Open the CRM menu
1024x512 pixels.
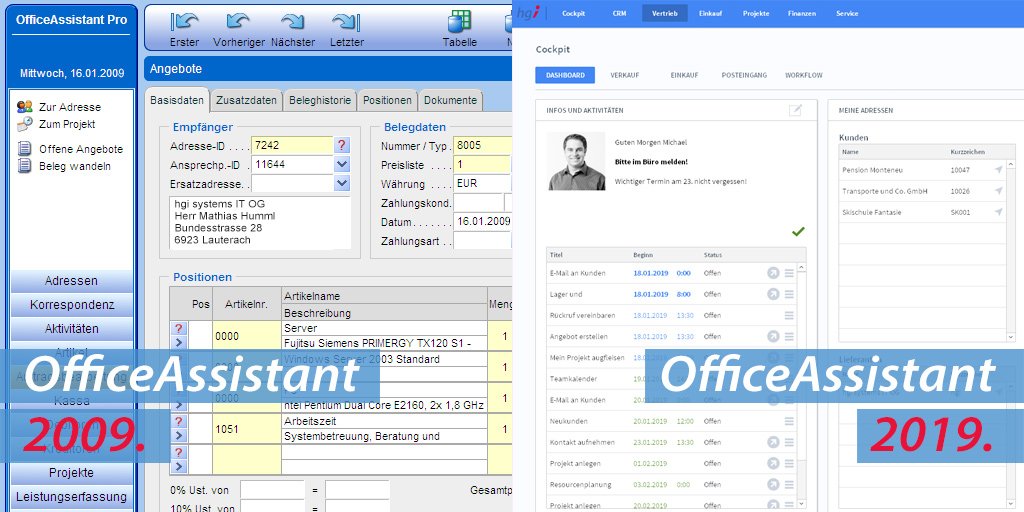619,14
